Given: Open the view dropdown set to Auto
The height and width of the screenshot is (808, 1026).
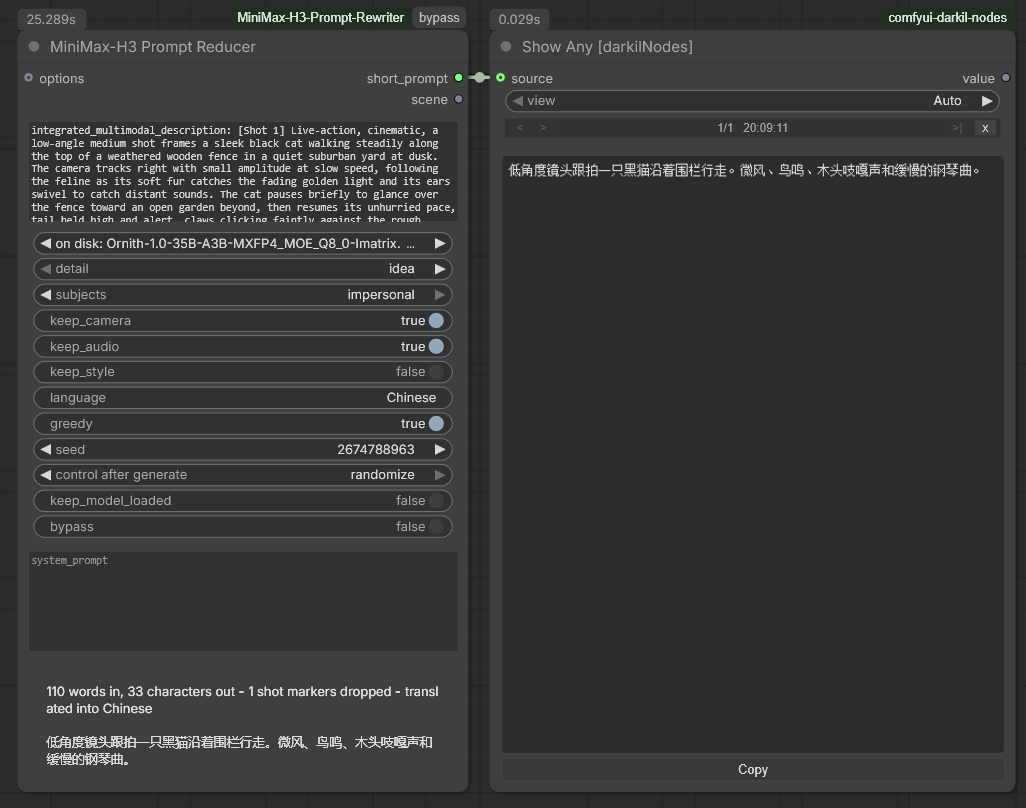Looking at the screenshot, I should click(752, 101).
